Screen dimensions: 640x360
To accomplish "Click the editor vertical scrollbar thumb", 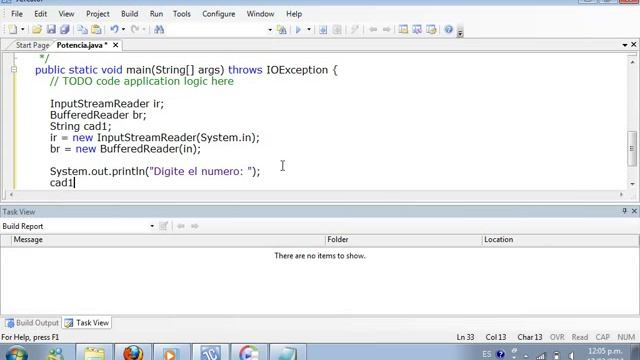I will (632, 148).
